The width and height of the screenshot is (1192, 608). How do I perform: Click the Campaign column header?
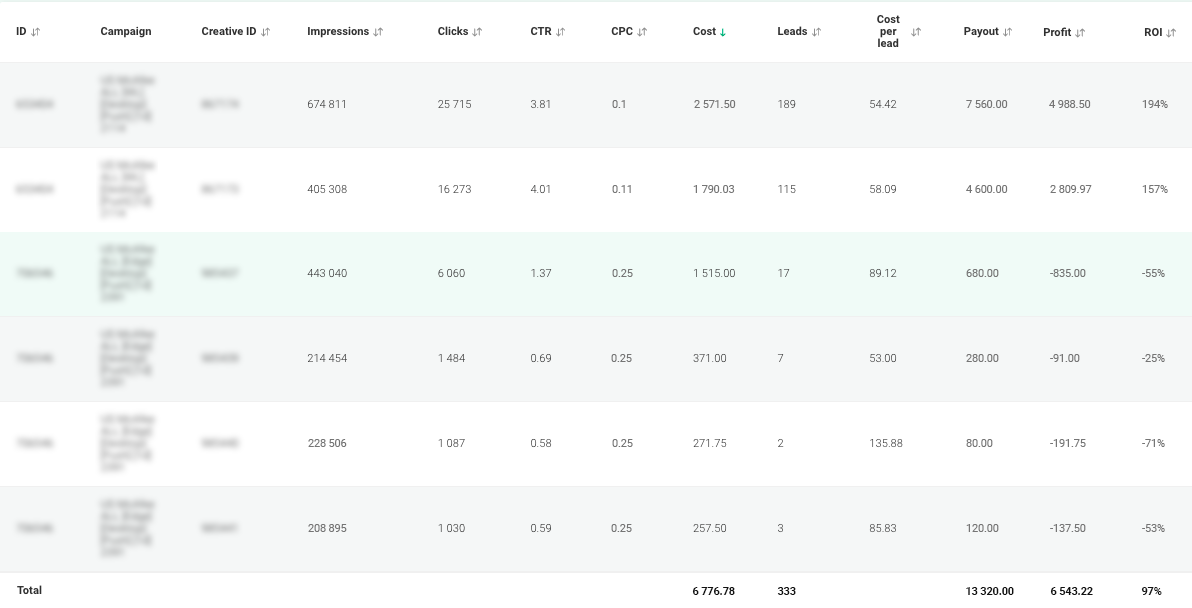pos(126,32)
